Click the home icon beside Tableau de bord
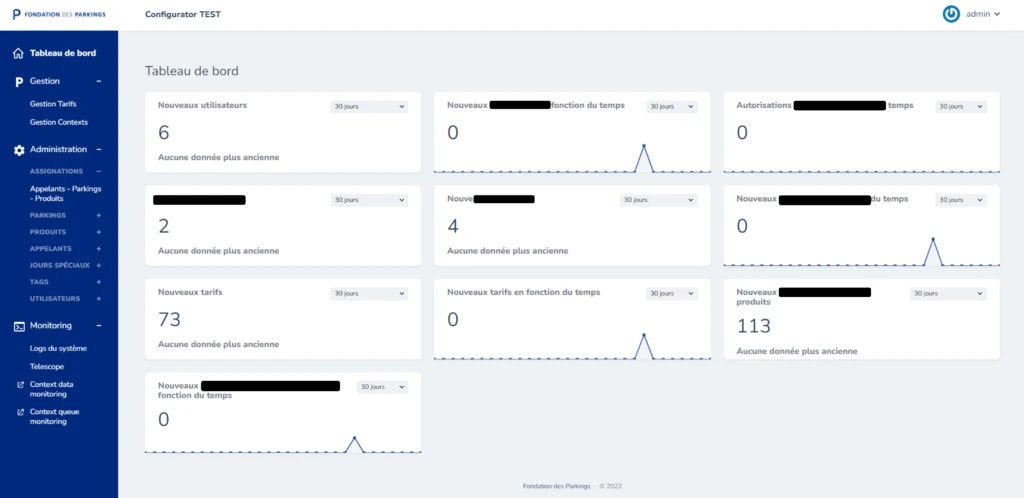Screen dimensions: 1024x498 tap(18, 53)
